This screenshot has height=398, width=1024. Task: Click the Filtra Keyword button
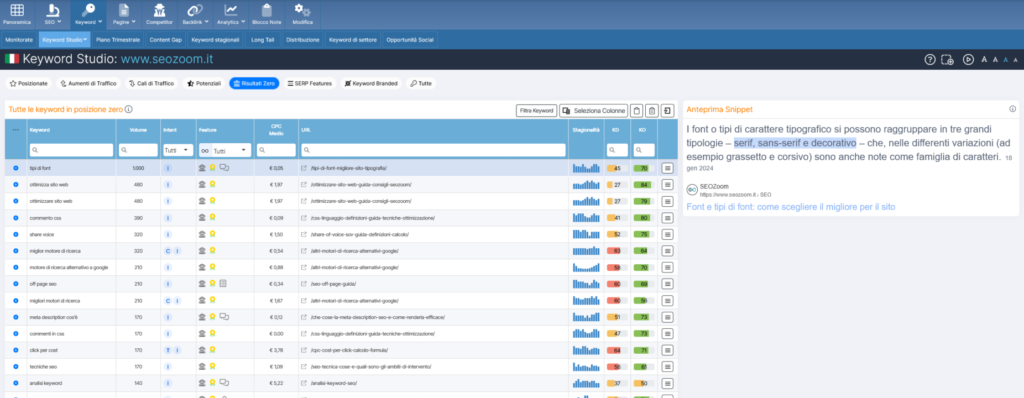[x=537, y=110]
